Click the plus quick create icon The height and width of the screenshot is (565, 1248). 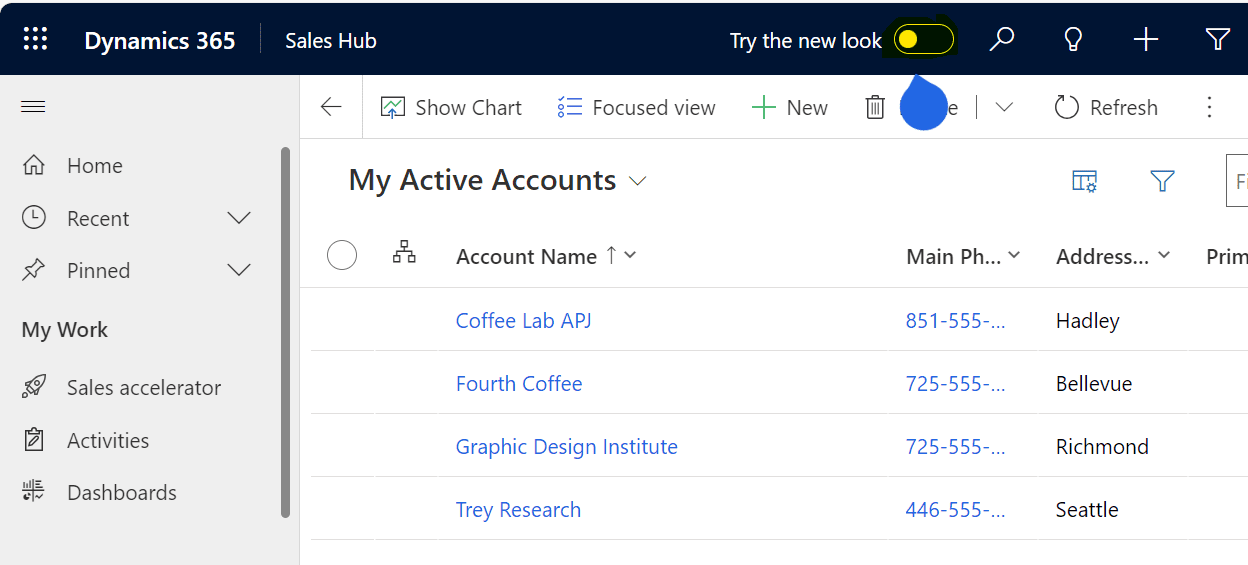click(x=1146, y=40)
